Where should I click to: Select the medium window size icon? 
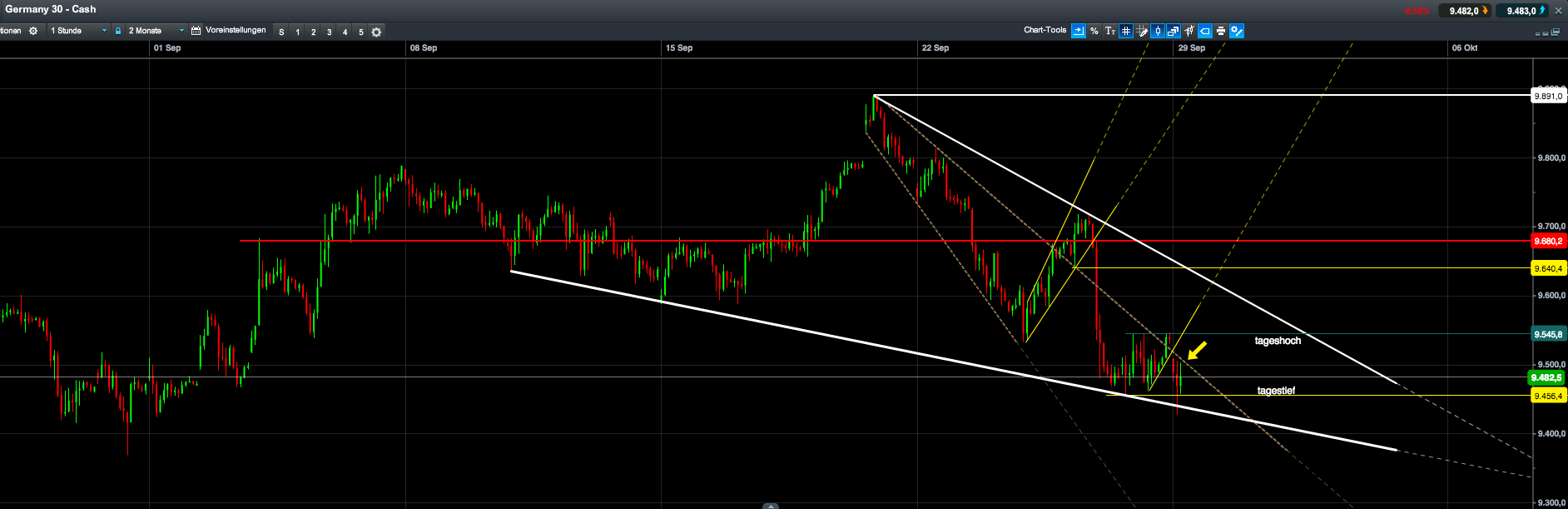click(1546, 33)
